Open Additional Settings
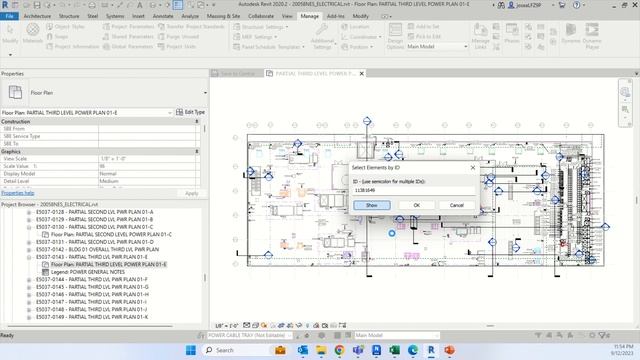The width and height of the screenshot is (640, 360). point(322,36)
